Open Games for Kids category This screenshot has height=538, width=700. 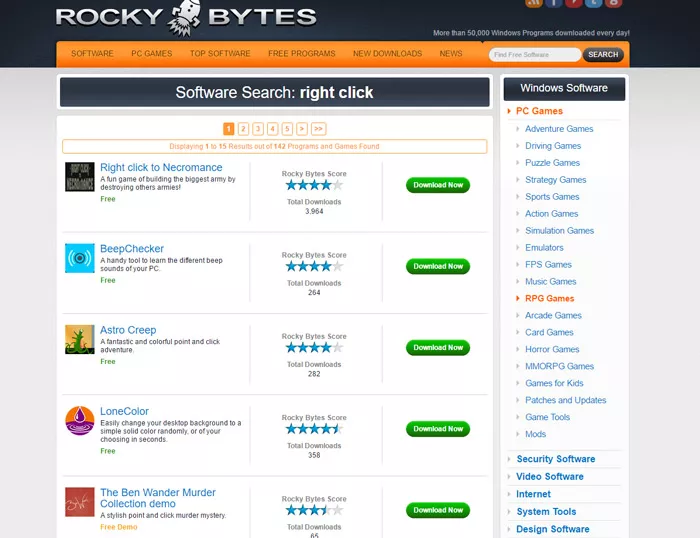click(x=554, y=383)
